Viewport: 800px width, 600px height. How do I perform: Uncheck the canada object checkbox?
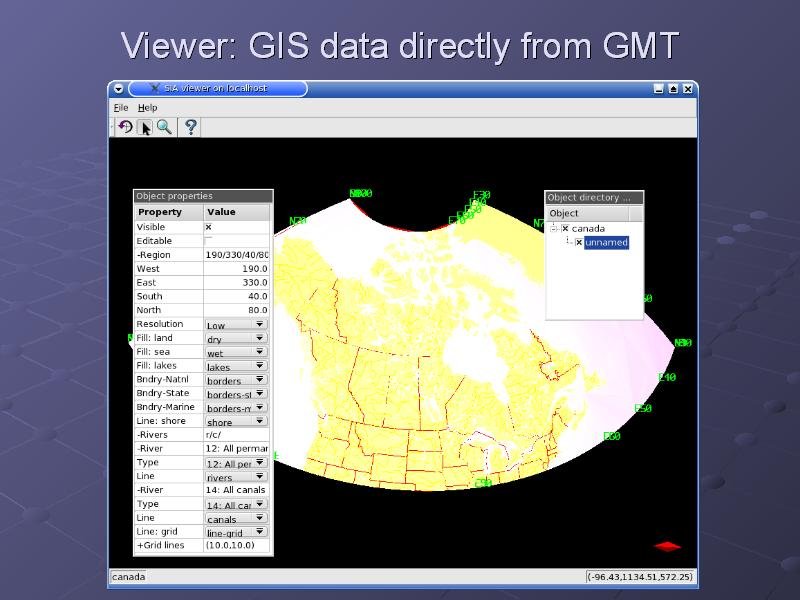coord(565,228)
